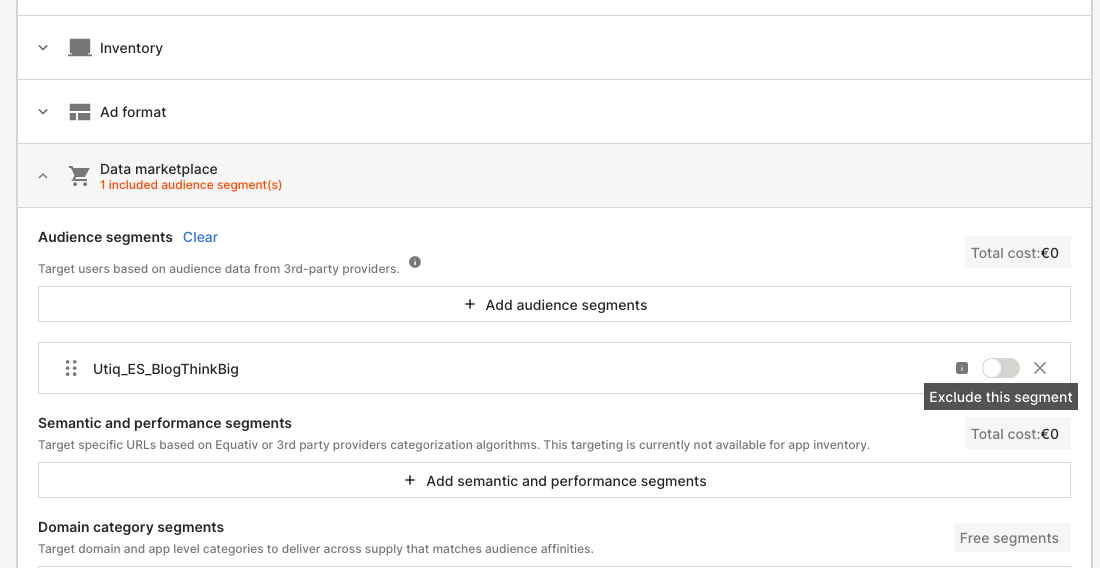
Task: Expand the Inventory section chevron
Action: (x=43, y=48)
